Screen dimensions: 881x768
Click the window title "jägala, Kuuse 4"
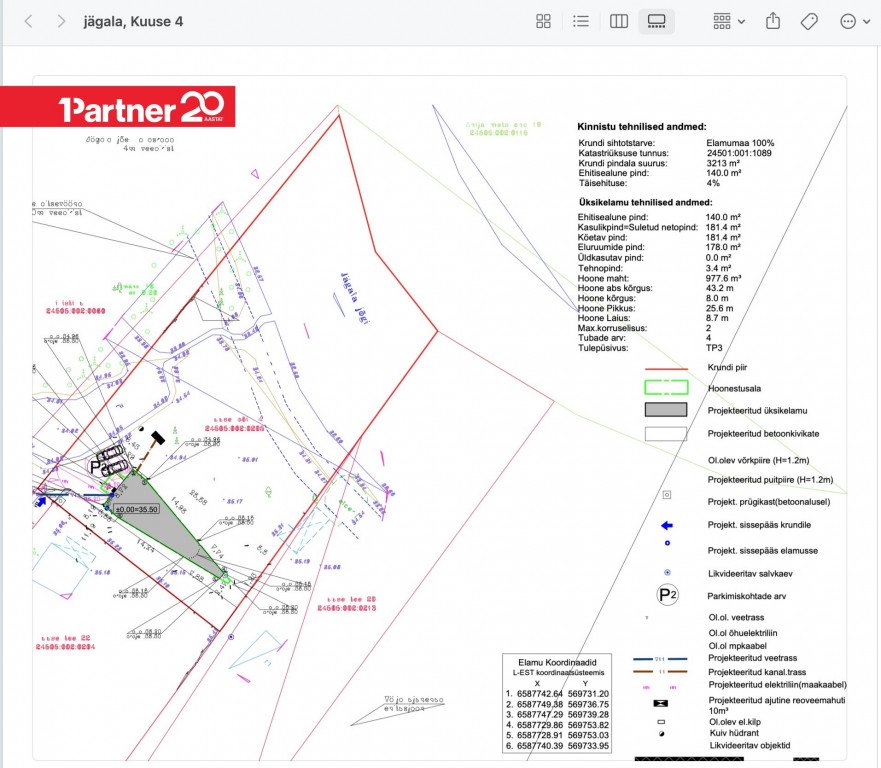coord(133,21)
